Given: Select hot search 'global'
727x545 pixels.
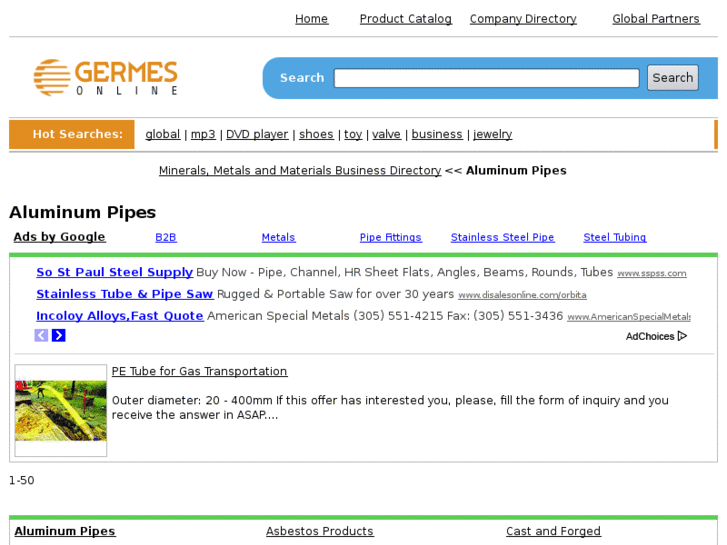Looking at the screenshot, I should click(x=163, y=135).
